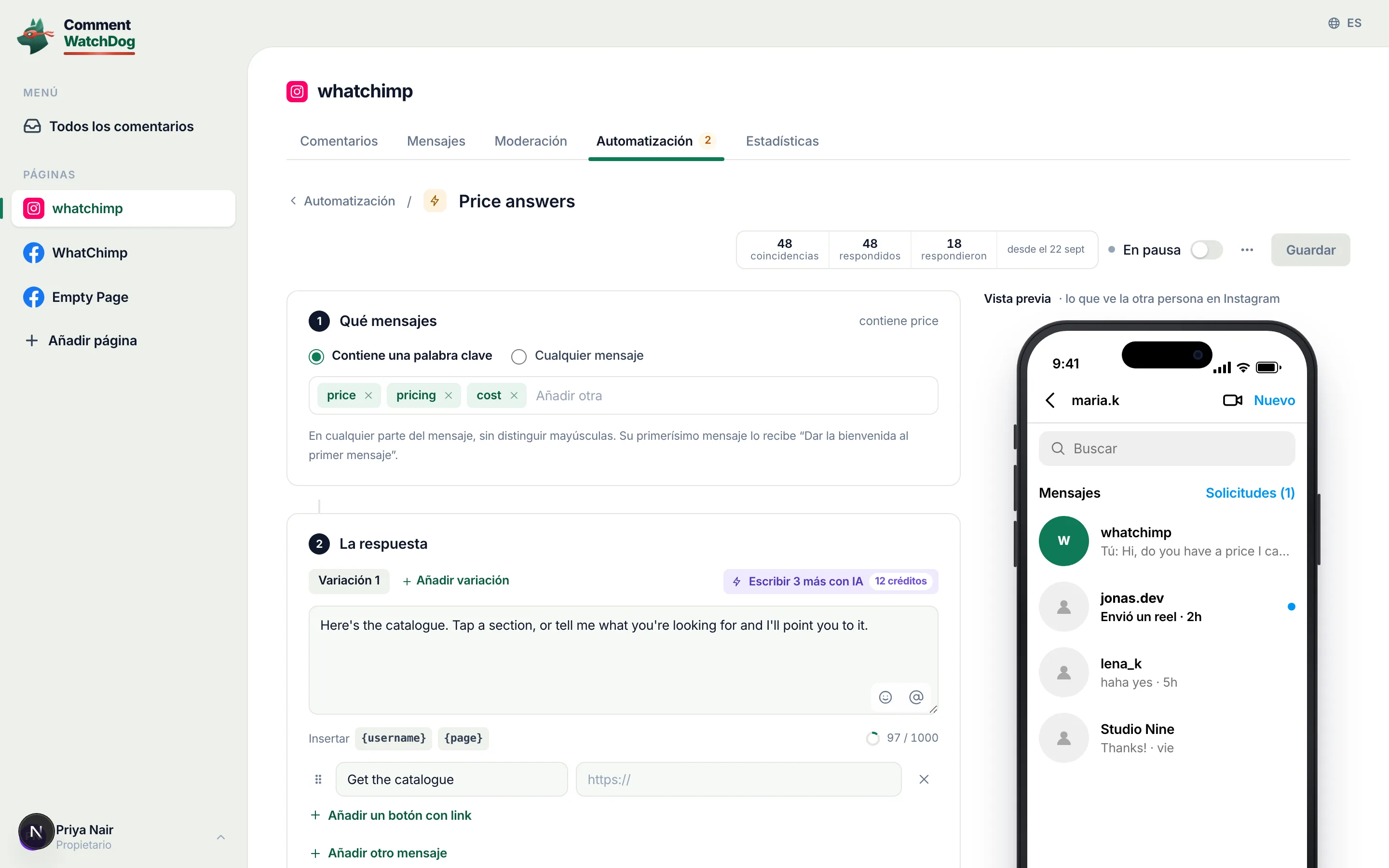Click Añadir un botón con link
Viewport: 1389px width, 868px height.
[x=390, y=815]
